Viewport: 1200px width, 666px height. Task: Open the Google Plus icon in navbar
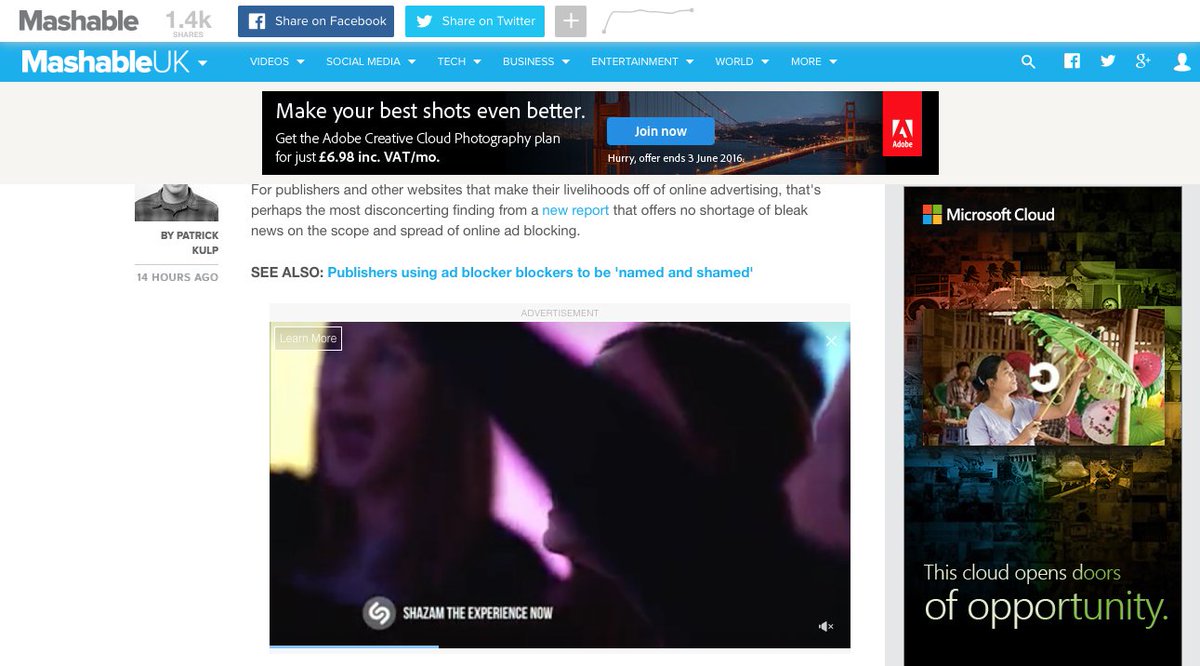coord(1144,61)
